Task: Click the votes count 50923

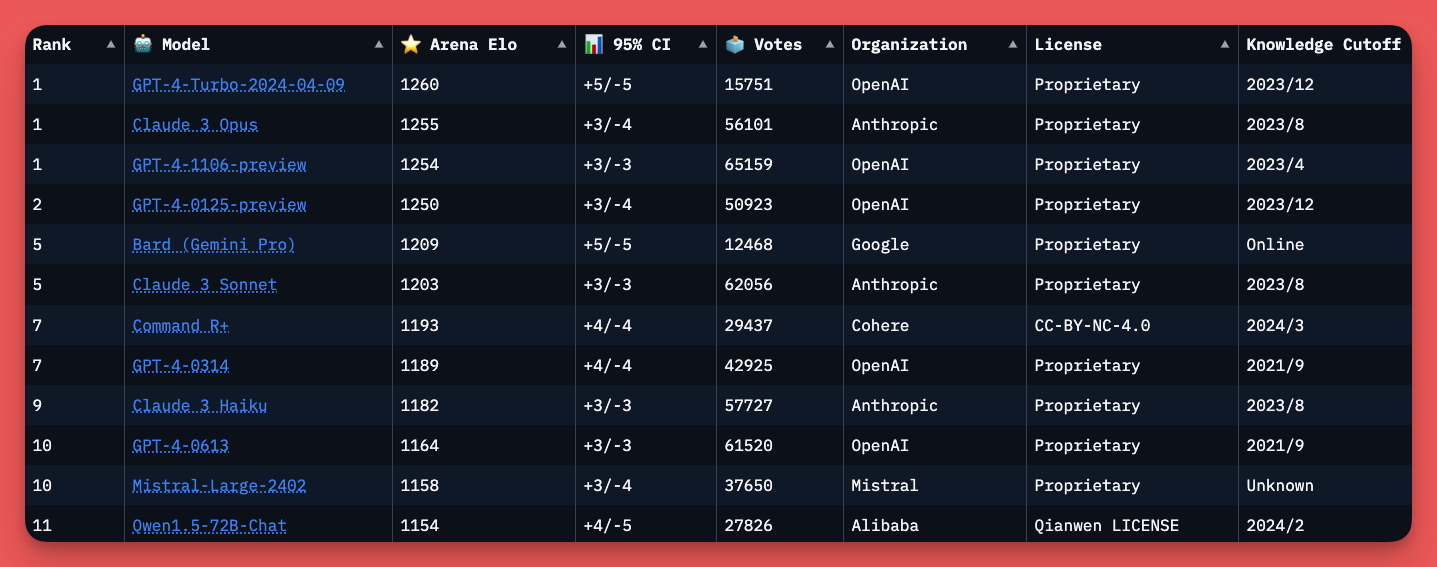Action: (x=749, y=205)
